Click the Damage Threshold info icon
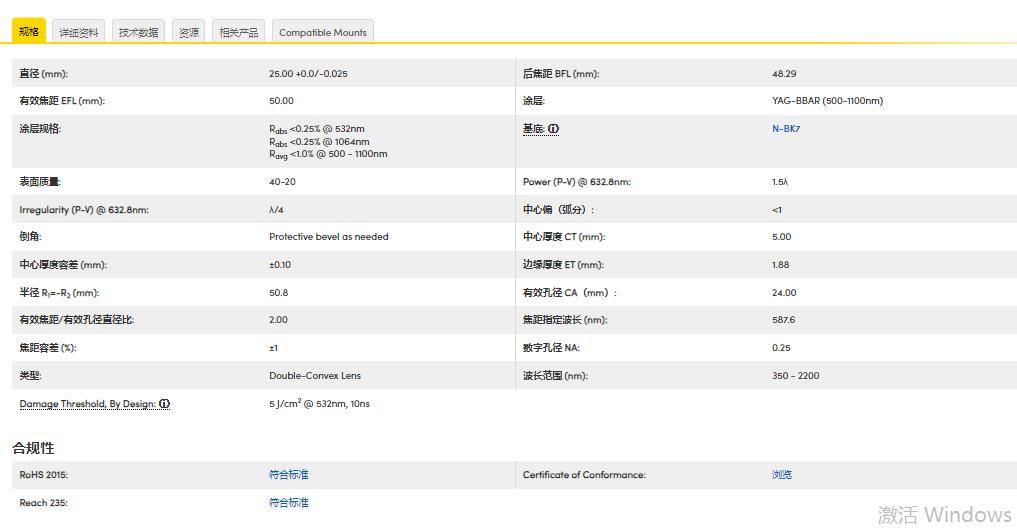This screenshot has height=532, width=1017. coord(165,404)
